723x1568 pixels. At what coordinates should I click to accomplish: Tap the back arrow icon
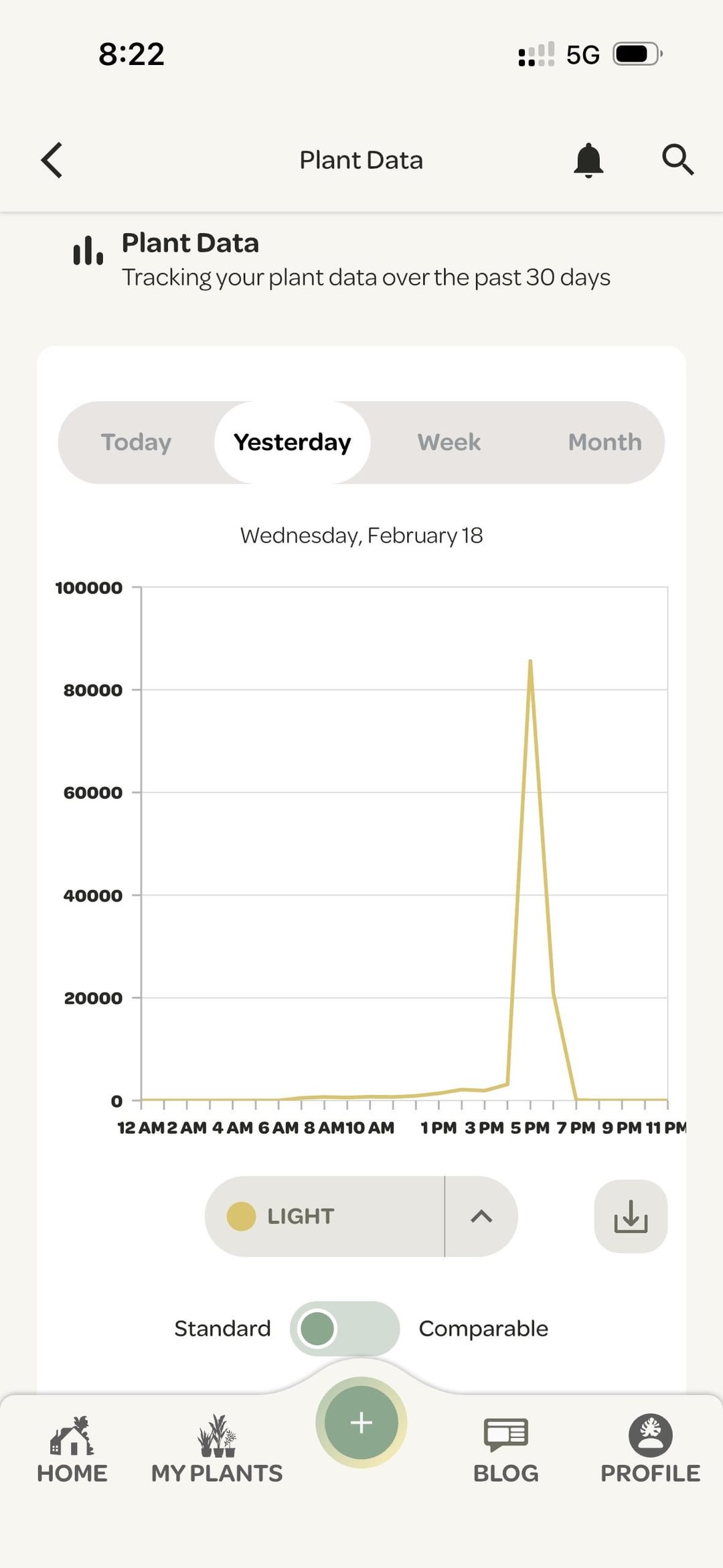click(52, 160)
